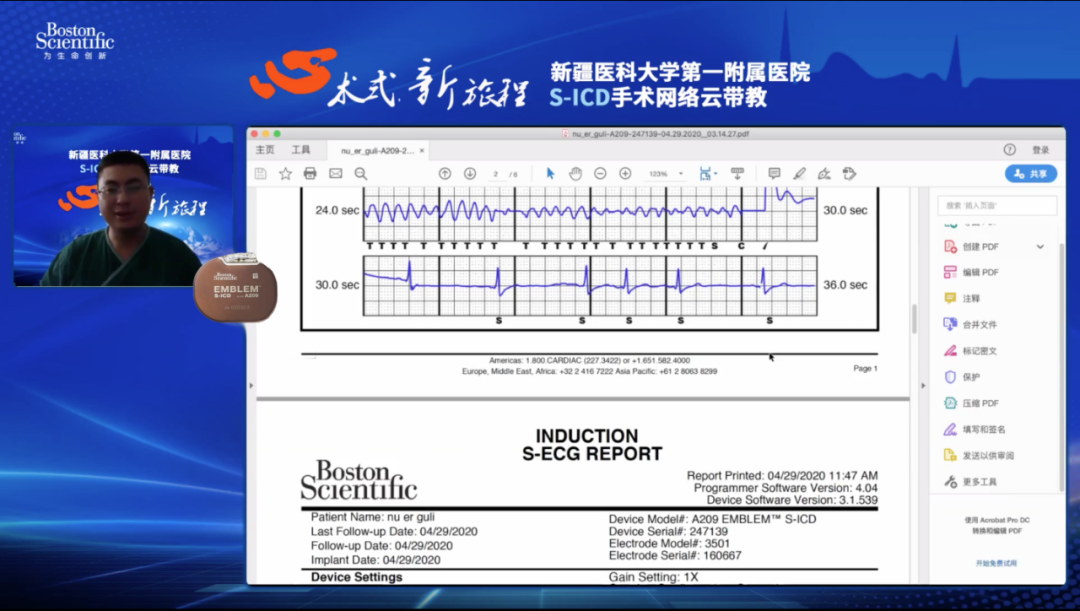Image resolution: width=1080 pixels, height=611 pixels.
Task: Click the 'Electrode Serial#: 160667' text
Action: (x=675, y=556)
